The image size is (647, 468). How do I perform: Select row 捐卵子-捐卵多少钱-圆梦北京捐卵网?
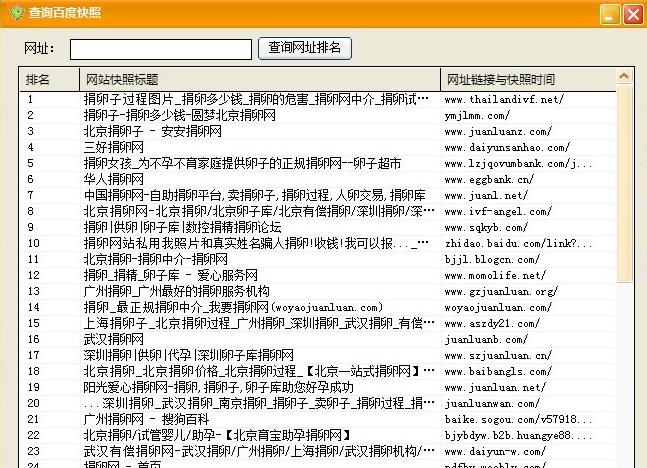pos(318,116)
